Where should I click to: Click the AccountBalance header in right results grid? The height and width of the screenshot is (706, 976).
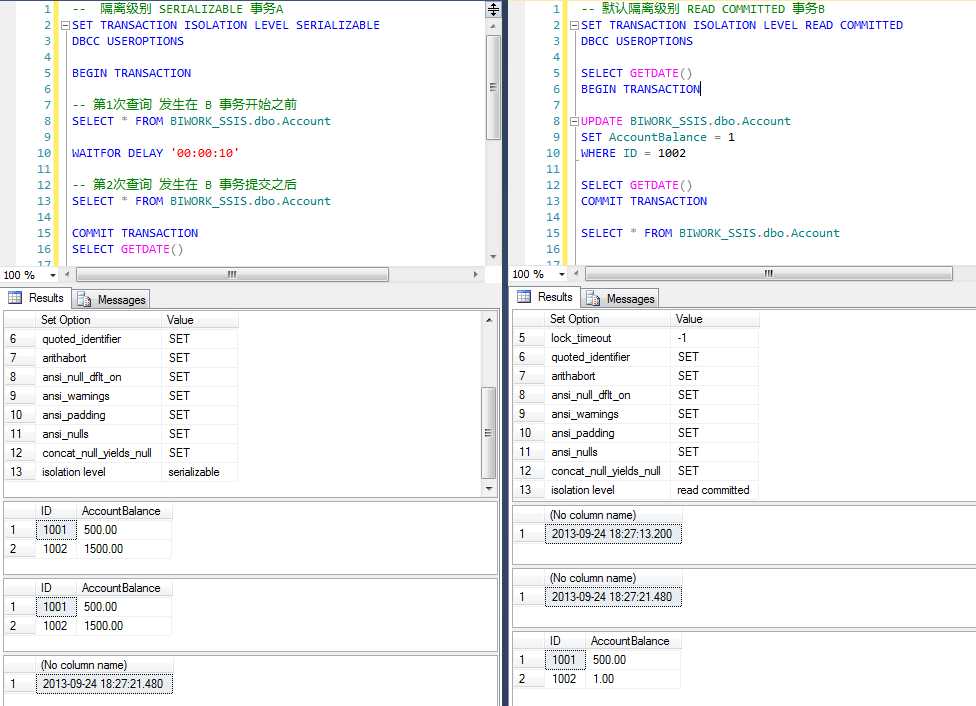click(x=630, y=641)
